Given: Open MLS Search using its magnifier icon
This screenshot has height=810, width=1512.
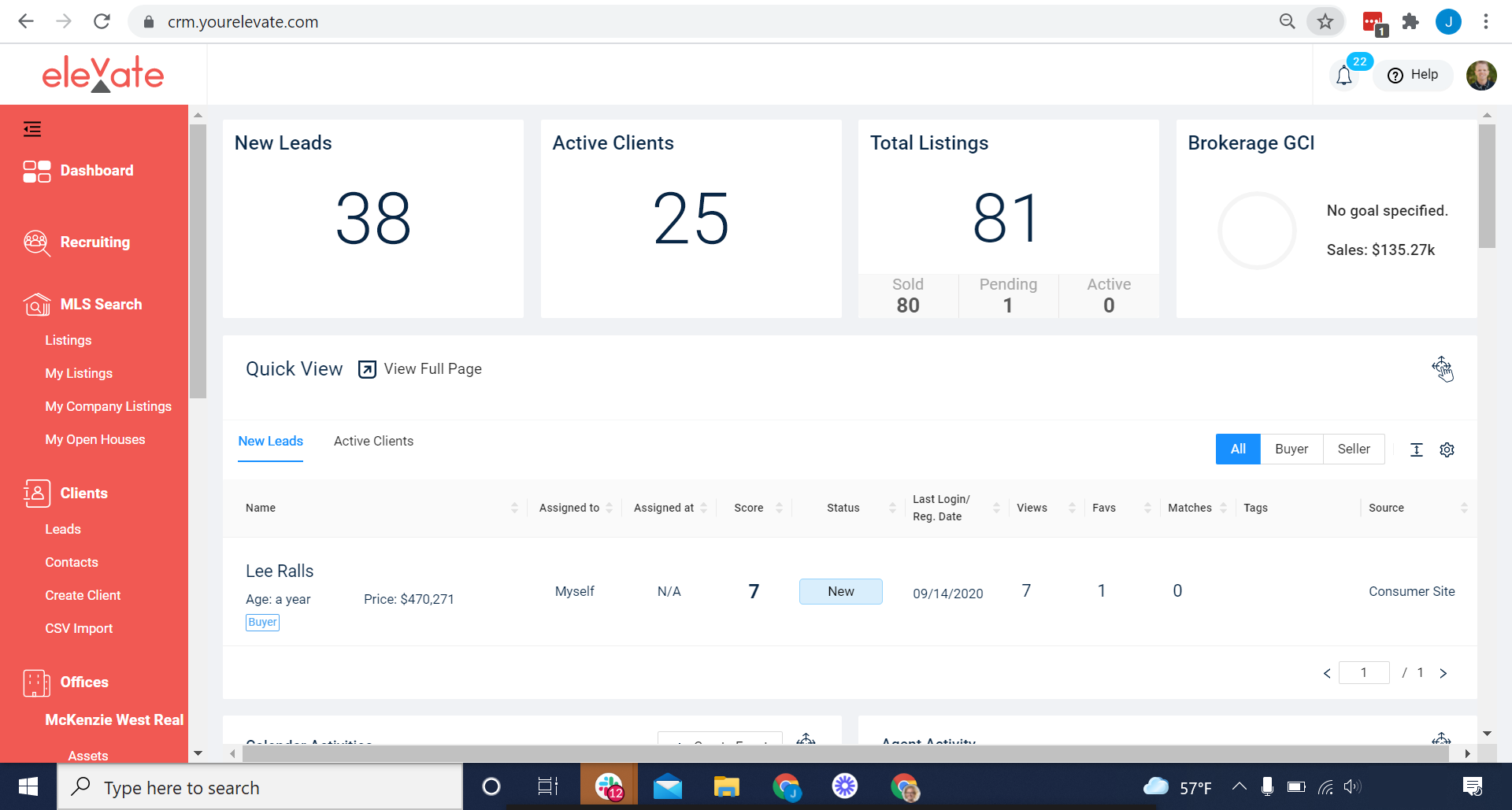Looking at the screenshot, I should pos(36,305).
